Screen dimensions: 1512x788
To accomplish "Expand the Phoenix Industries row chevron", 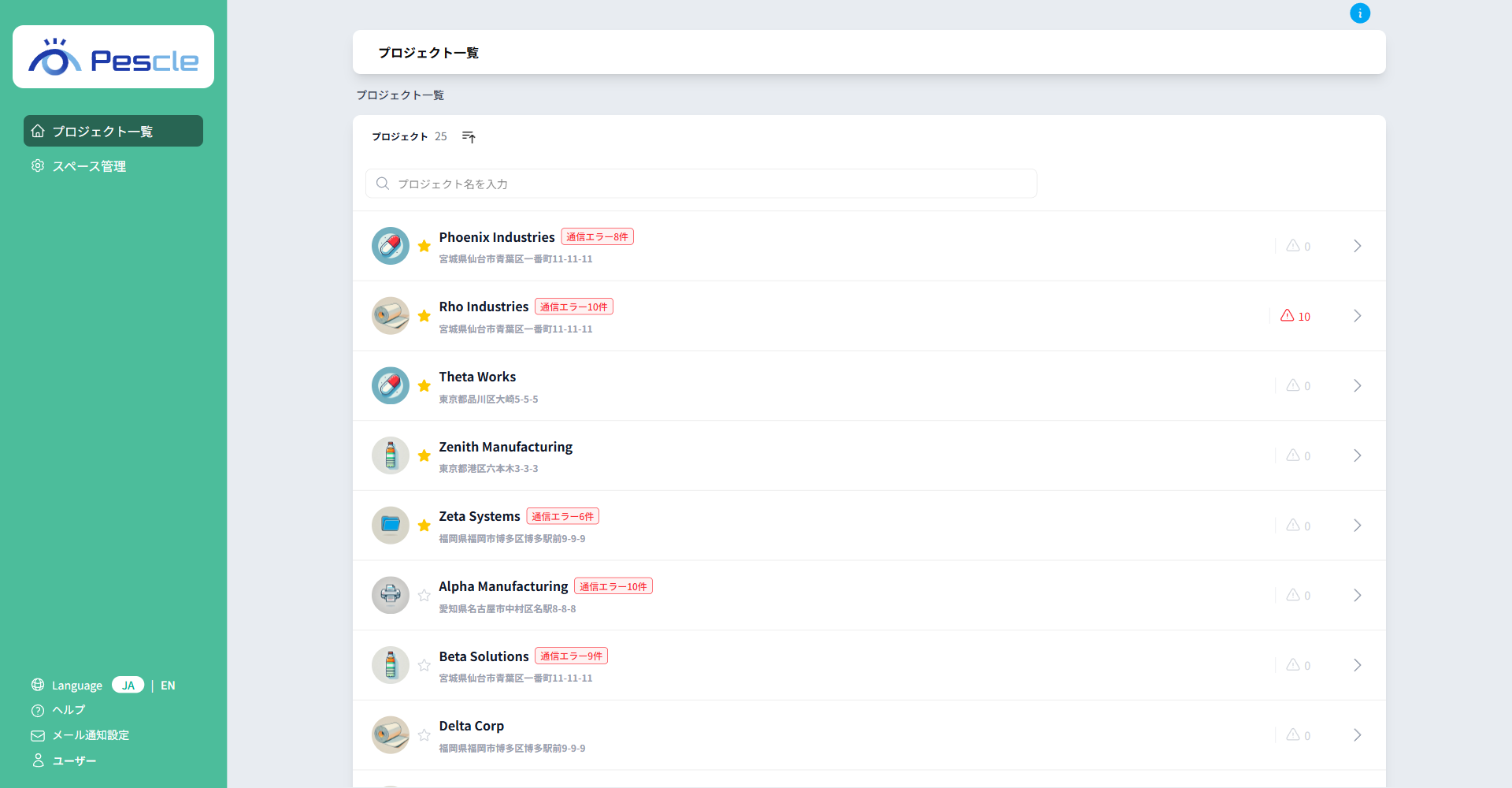I will pyautogui.click(x=1358, y=246).
